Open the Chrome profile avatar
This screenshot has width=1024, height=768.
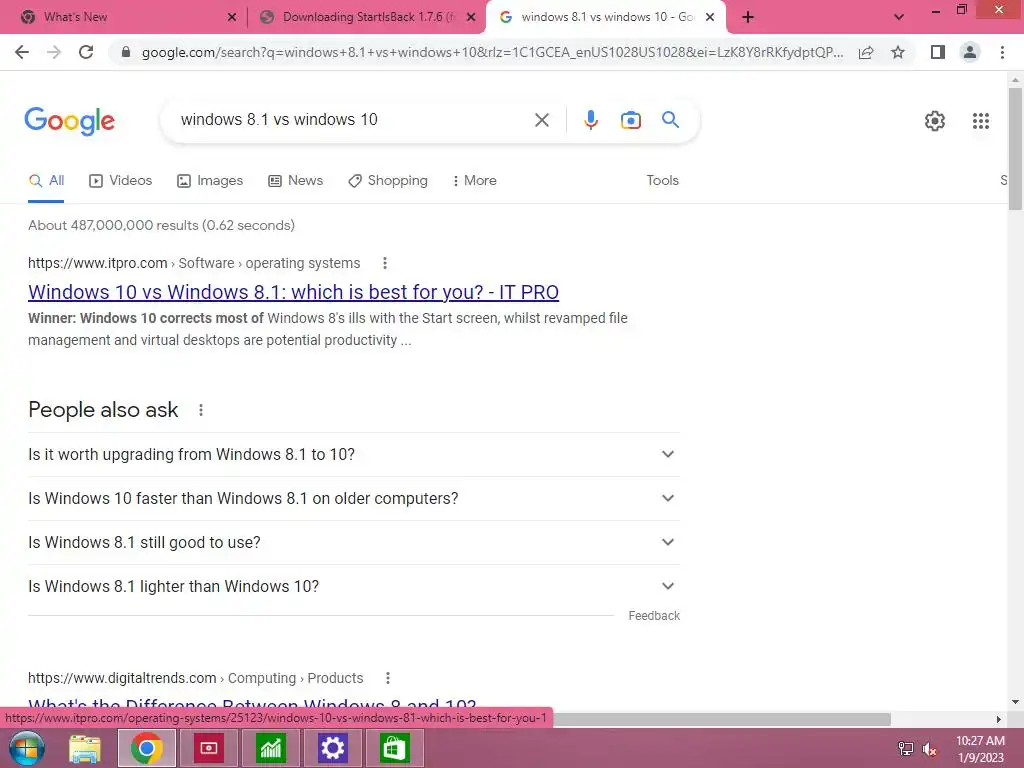(970, 52)
